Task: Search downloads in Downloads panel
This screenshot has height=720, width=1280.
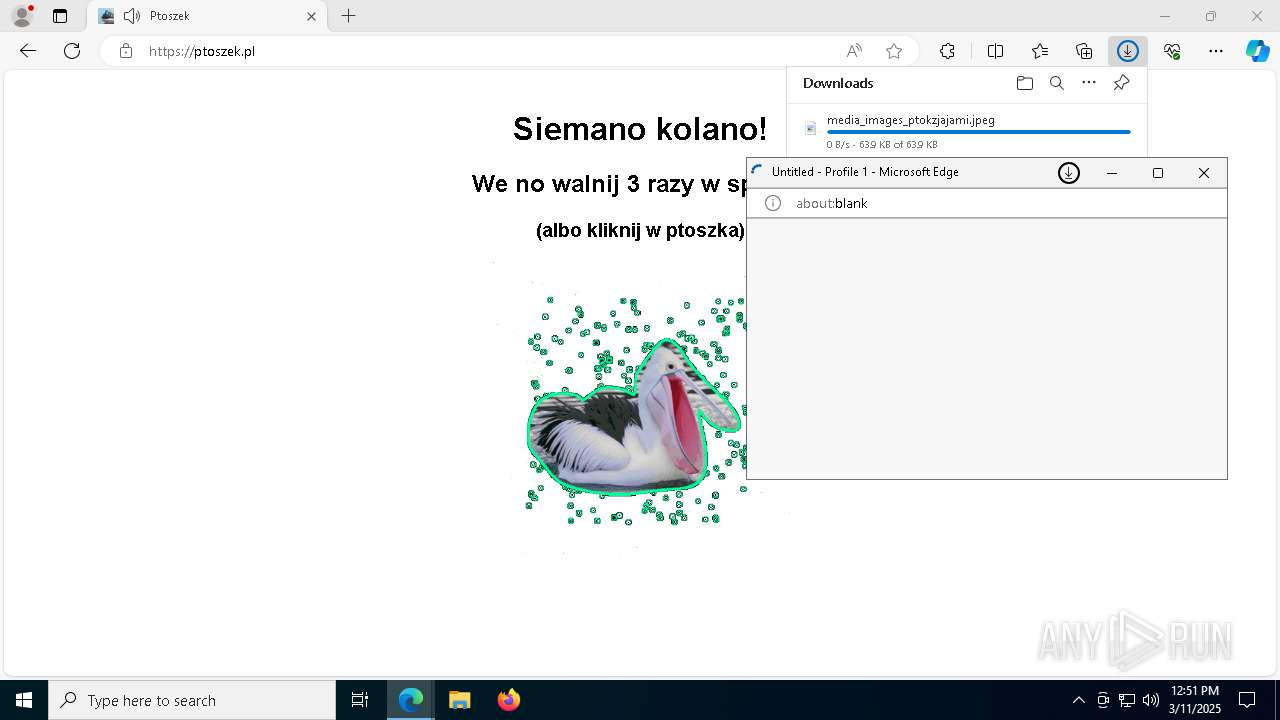Action: click(1057, 83)
